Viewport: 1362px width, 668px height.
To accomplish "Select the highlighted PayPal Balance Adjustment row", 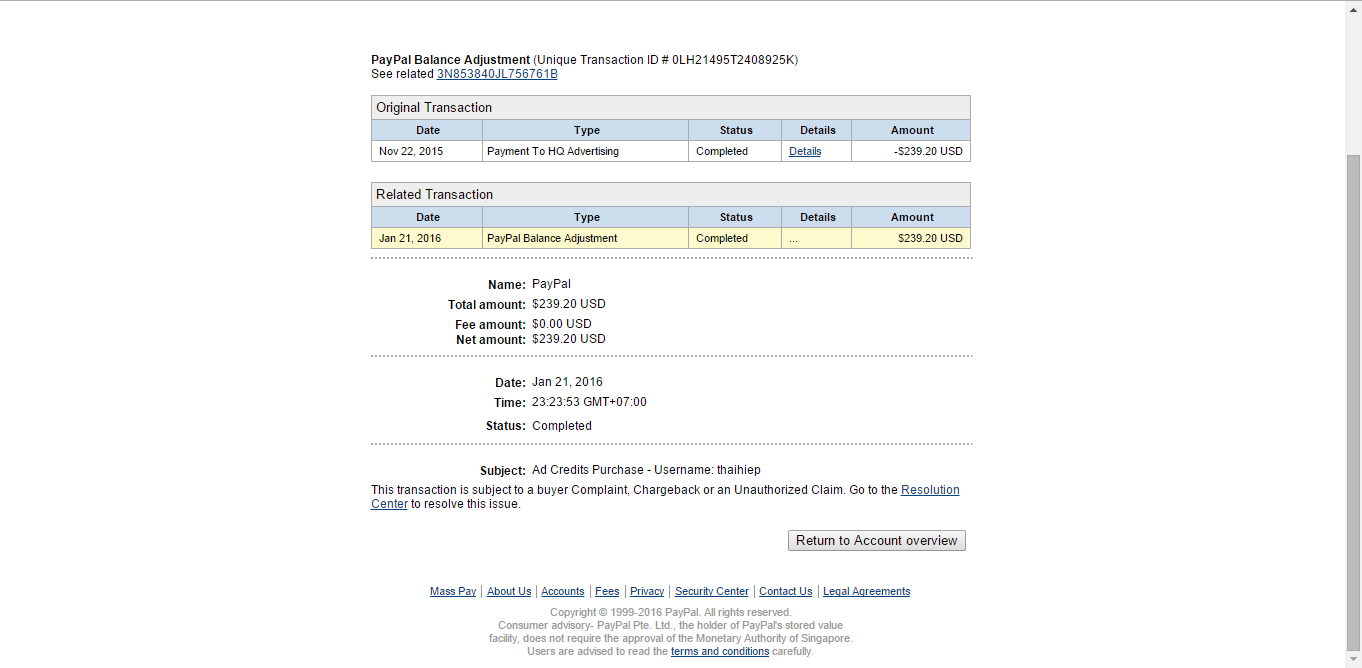I will (671, 238).
